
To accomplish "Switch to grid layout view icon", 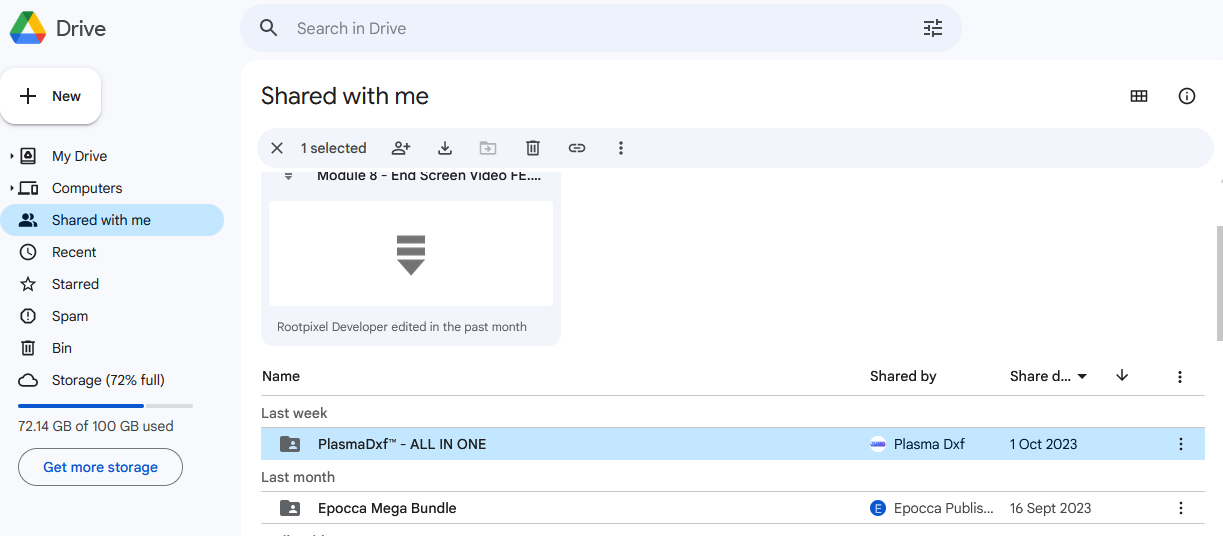I will tap(1139, 96).
